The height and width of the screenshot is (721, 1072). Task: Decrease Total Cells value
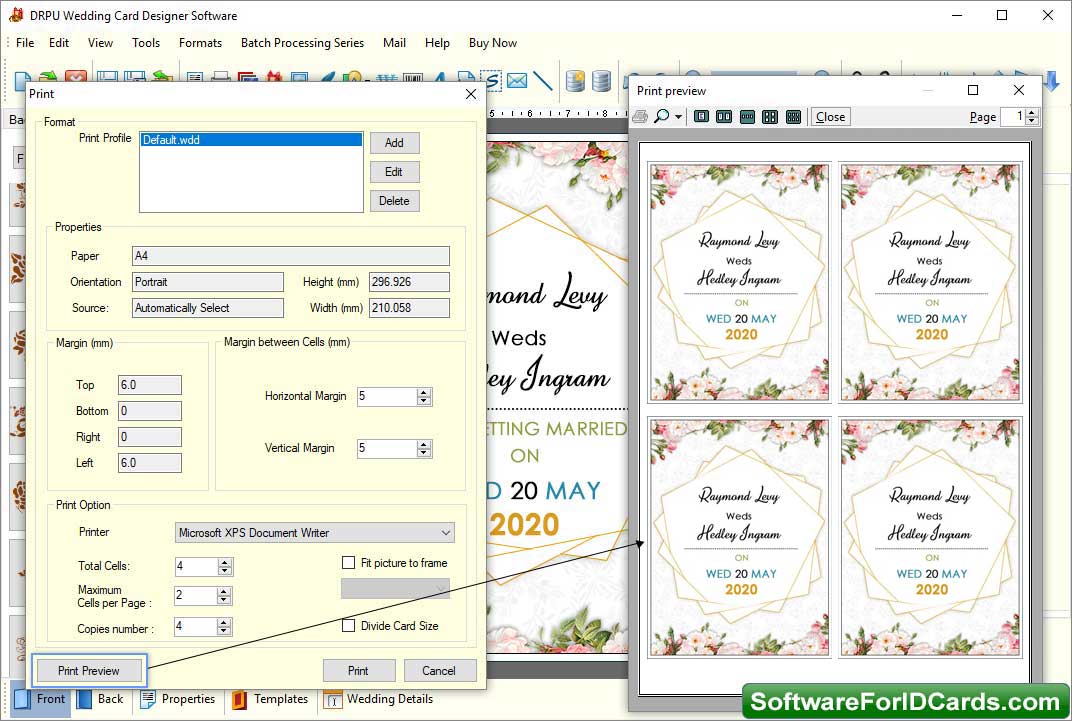pyautogui.click(x=225, y=571)
